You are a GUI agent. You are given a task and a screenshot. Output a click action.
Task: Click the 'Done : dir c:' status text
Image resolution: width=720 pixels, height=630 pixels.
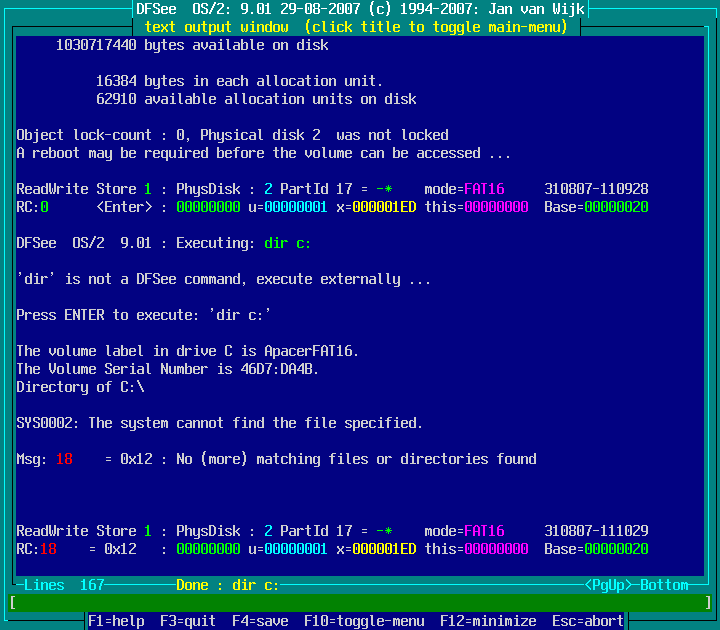(x=228, y=585)
